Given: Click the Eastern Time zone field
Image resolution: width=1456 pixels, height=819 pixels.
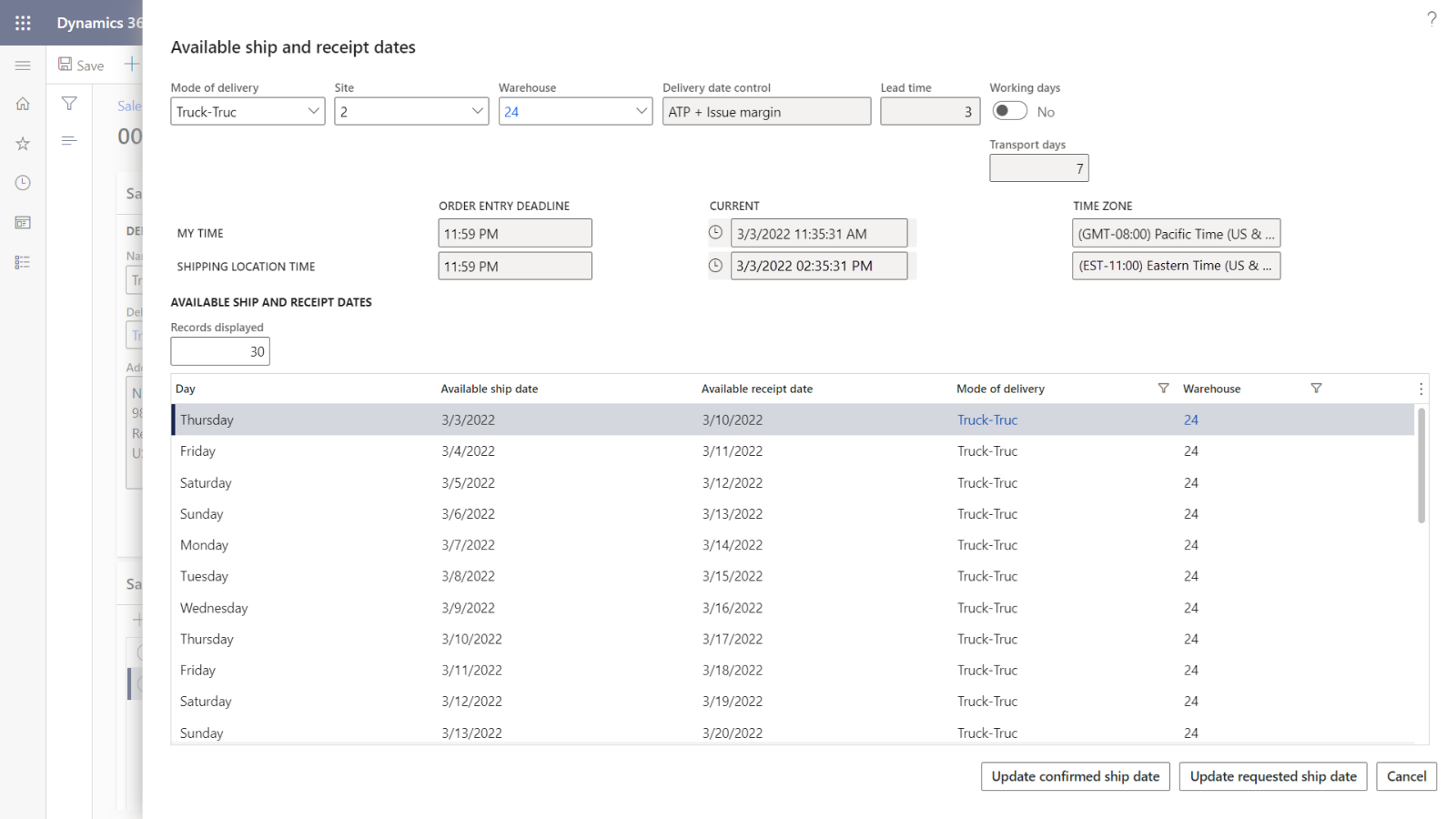Looking at the screenshot, I should pyautogui.click(x=1176, y=266).
